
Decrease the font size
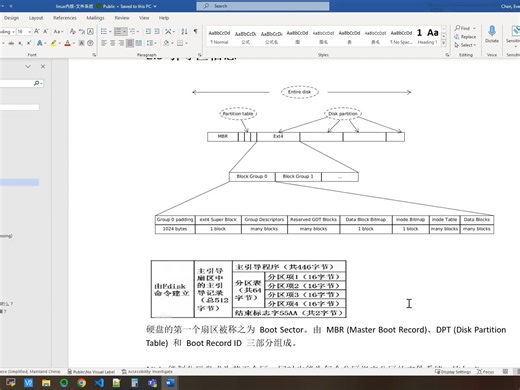click(x=46, y=31)
